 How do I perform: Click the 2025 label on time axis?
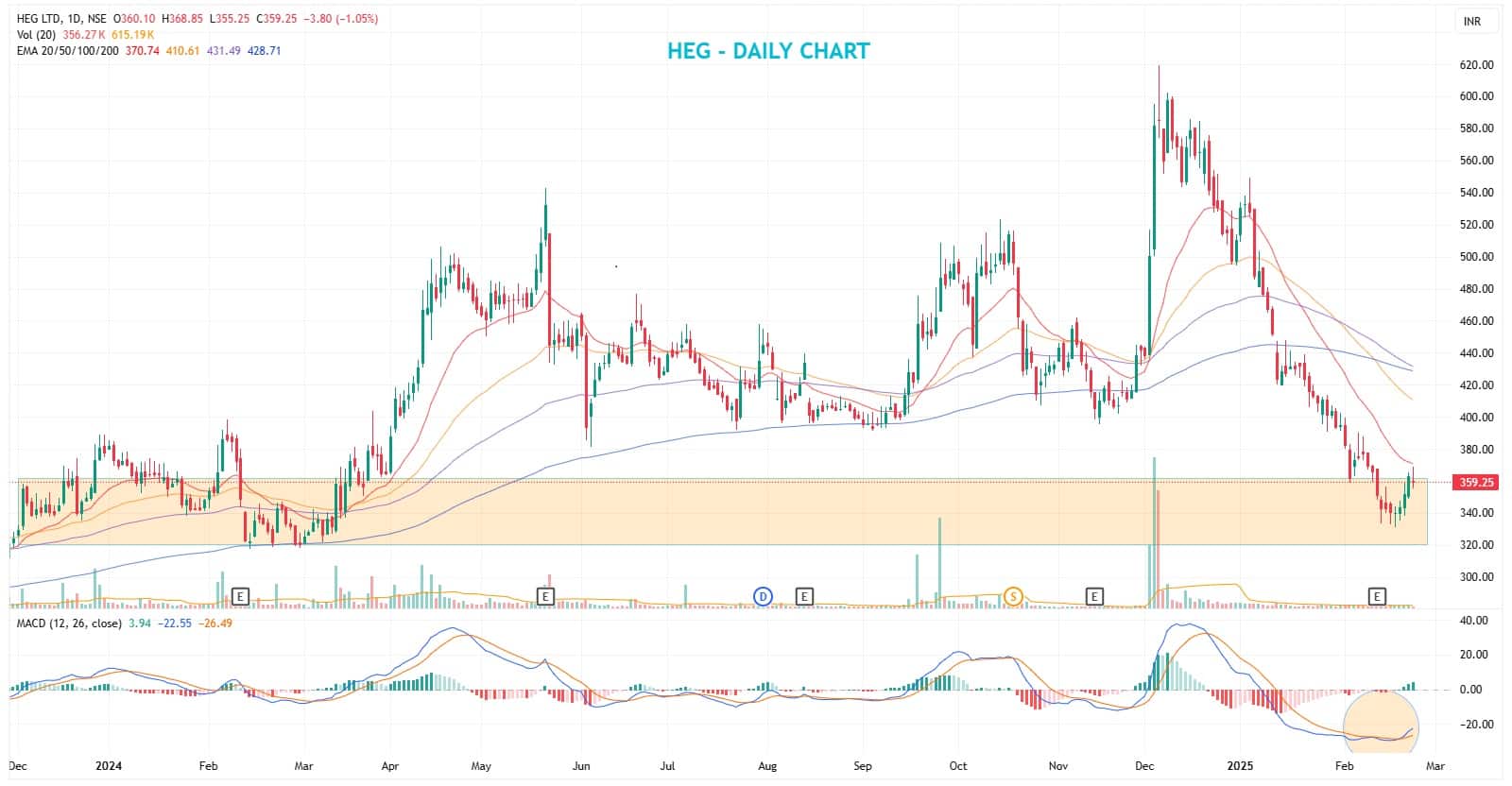tap(1239, 765)
